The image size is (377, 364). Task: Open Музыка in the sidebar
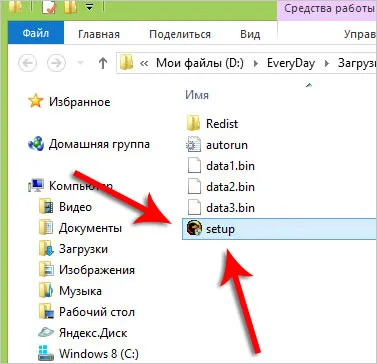tap(80, 291)
